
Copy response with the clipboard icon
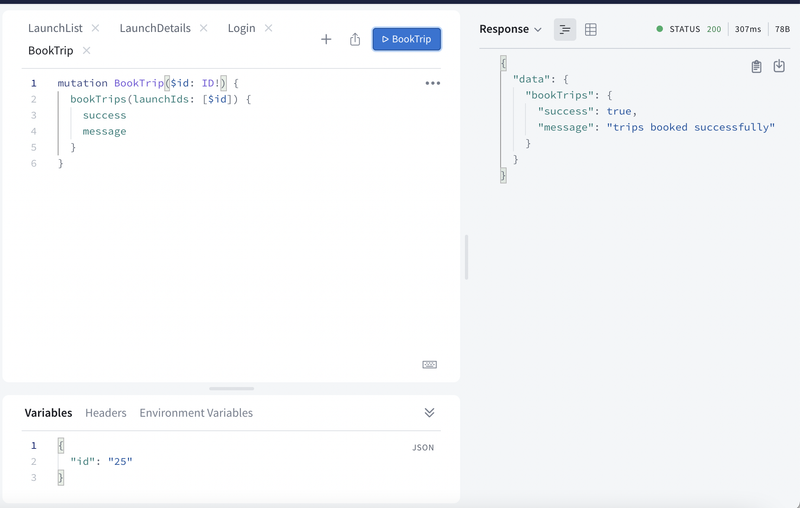pyautogui.click(x=756, y=67)
